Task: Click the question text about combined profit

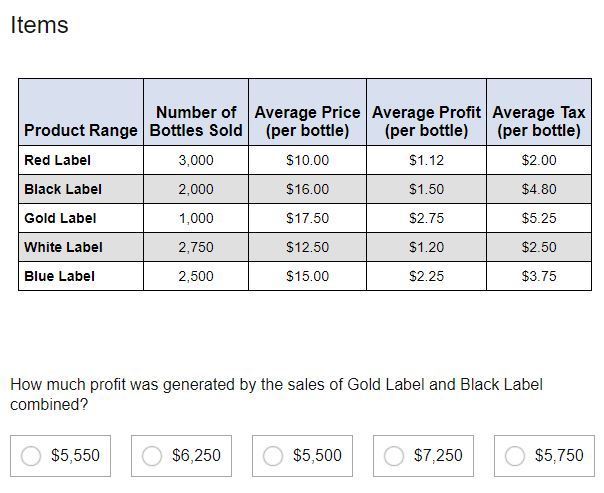Action: [x=276, y=394]
